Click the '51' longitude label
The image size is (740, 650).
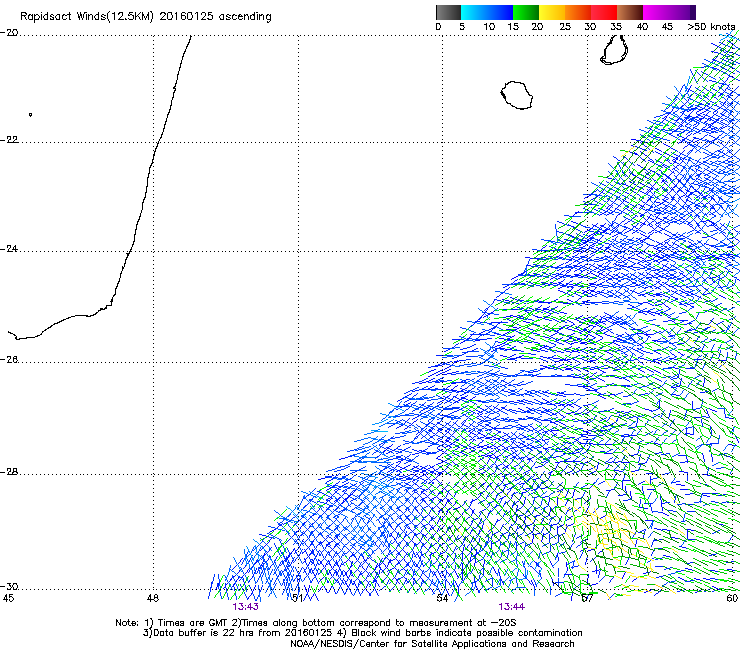click(x=297, y=598)
